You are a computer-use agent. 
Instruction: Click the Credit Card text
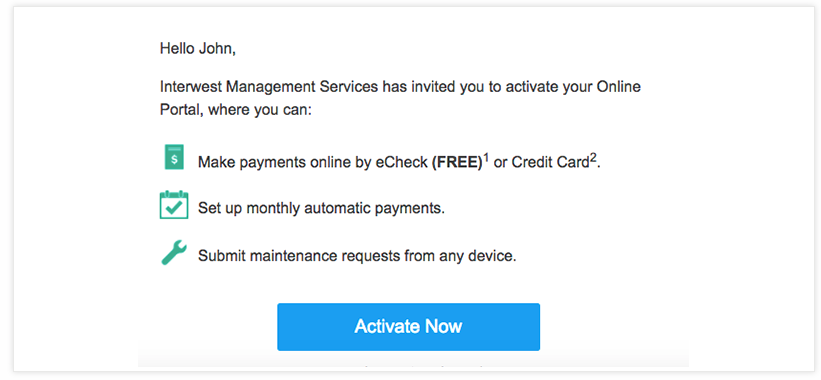coord(550,162)
